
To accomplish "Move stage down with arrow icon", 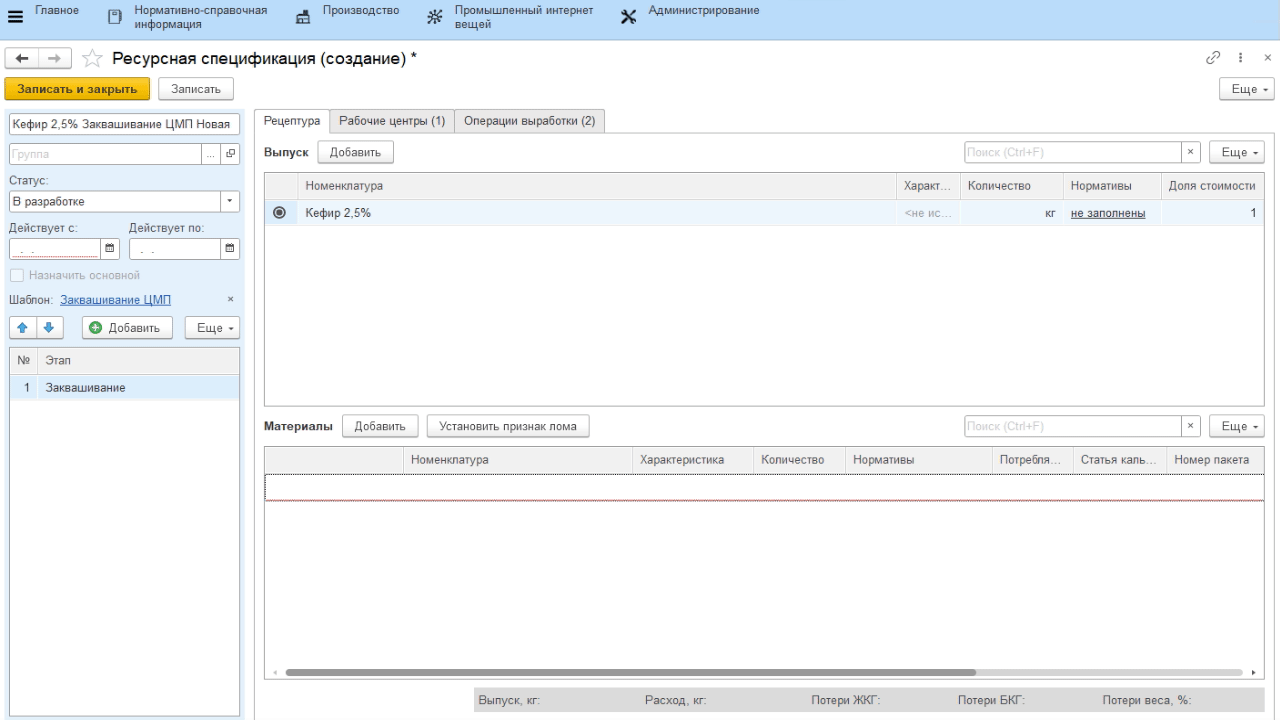I will click(49, 328).
